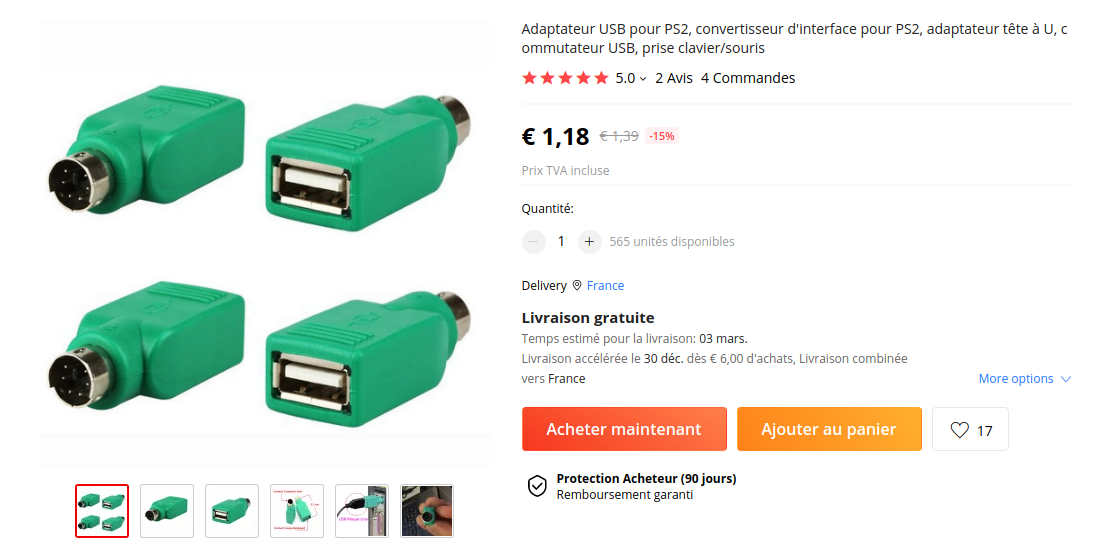Viewport: 1099px width, 557px height.
Task: Click the main product image
Action: (265, 244)
